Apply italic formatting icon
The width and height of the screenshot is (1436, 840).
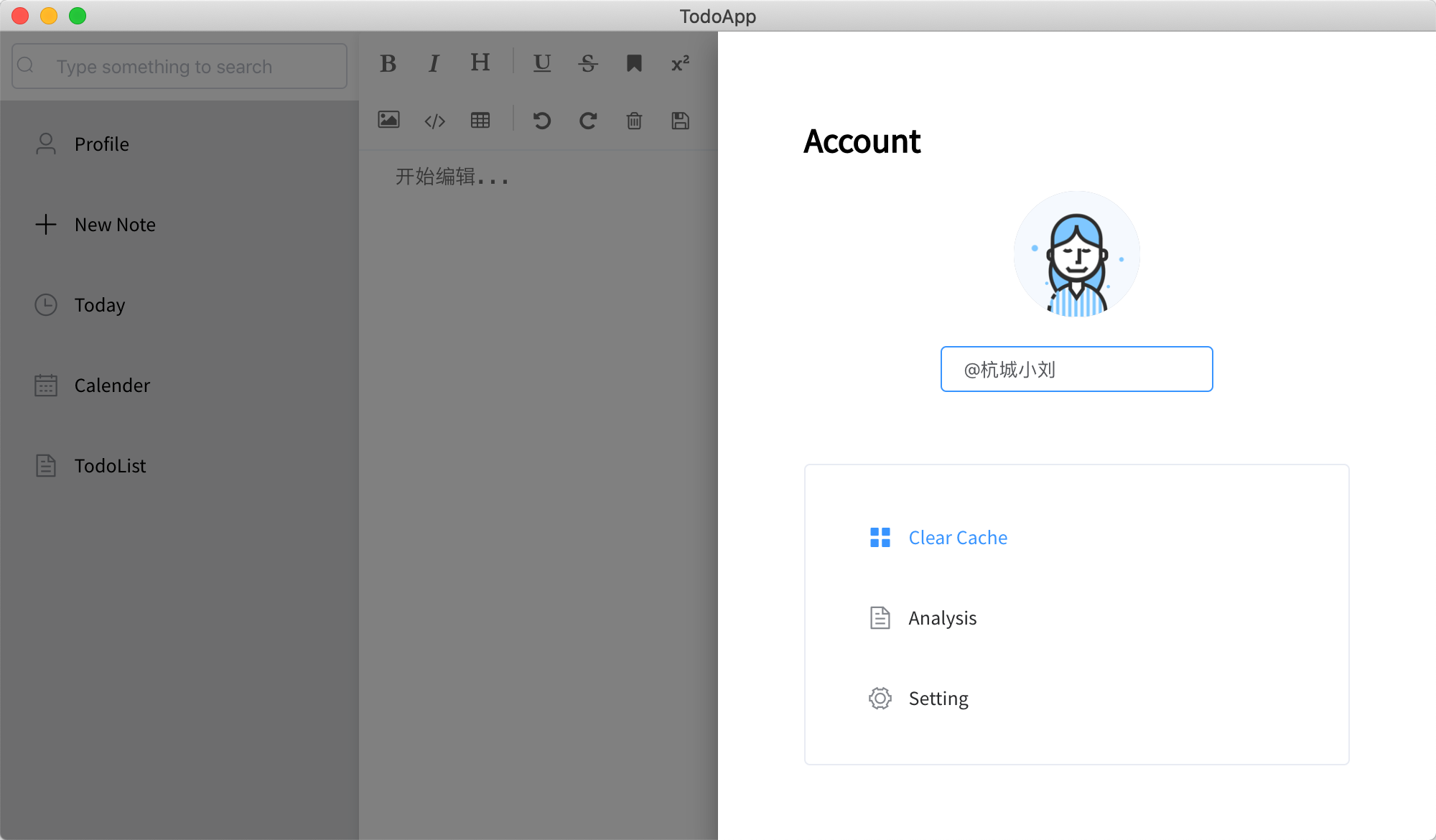434,64
